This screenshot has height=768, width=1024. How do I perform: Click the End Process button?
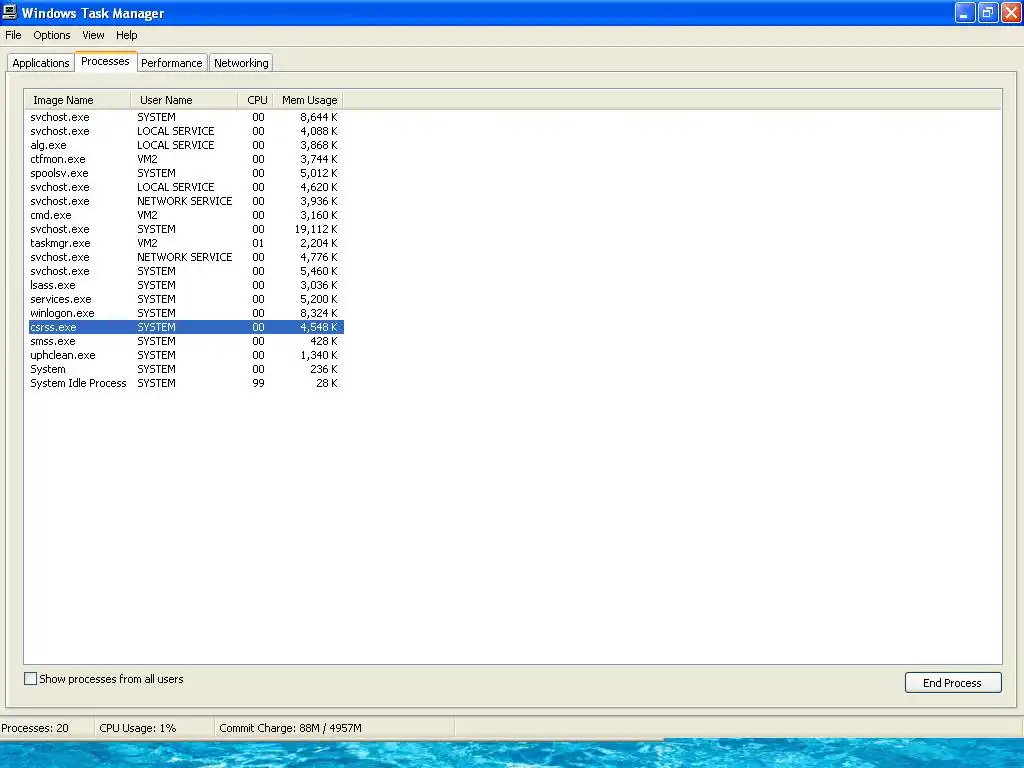[x=953, y=682]
